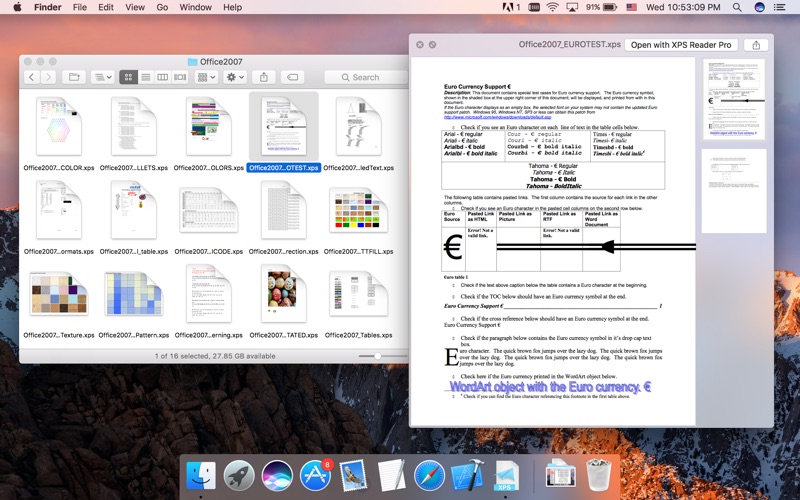Click Open with XPS Reader Pro button
Viewport: 800px width, 500px height.
click(x=682, y=45)
